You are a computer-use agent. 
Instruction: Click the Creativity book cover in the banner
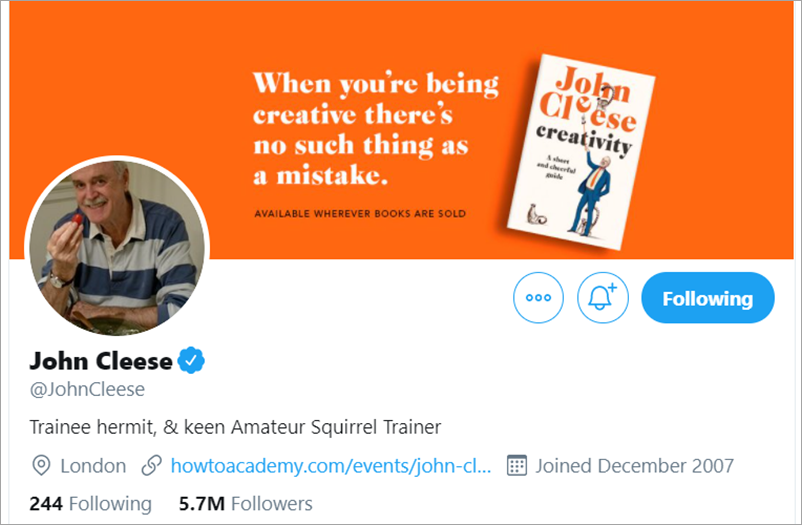580,152
